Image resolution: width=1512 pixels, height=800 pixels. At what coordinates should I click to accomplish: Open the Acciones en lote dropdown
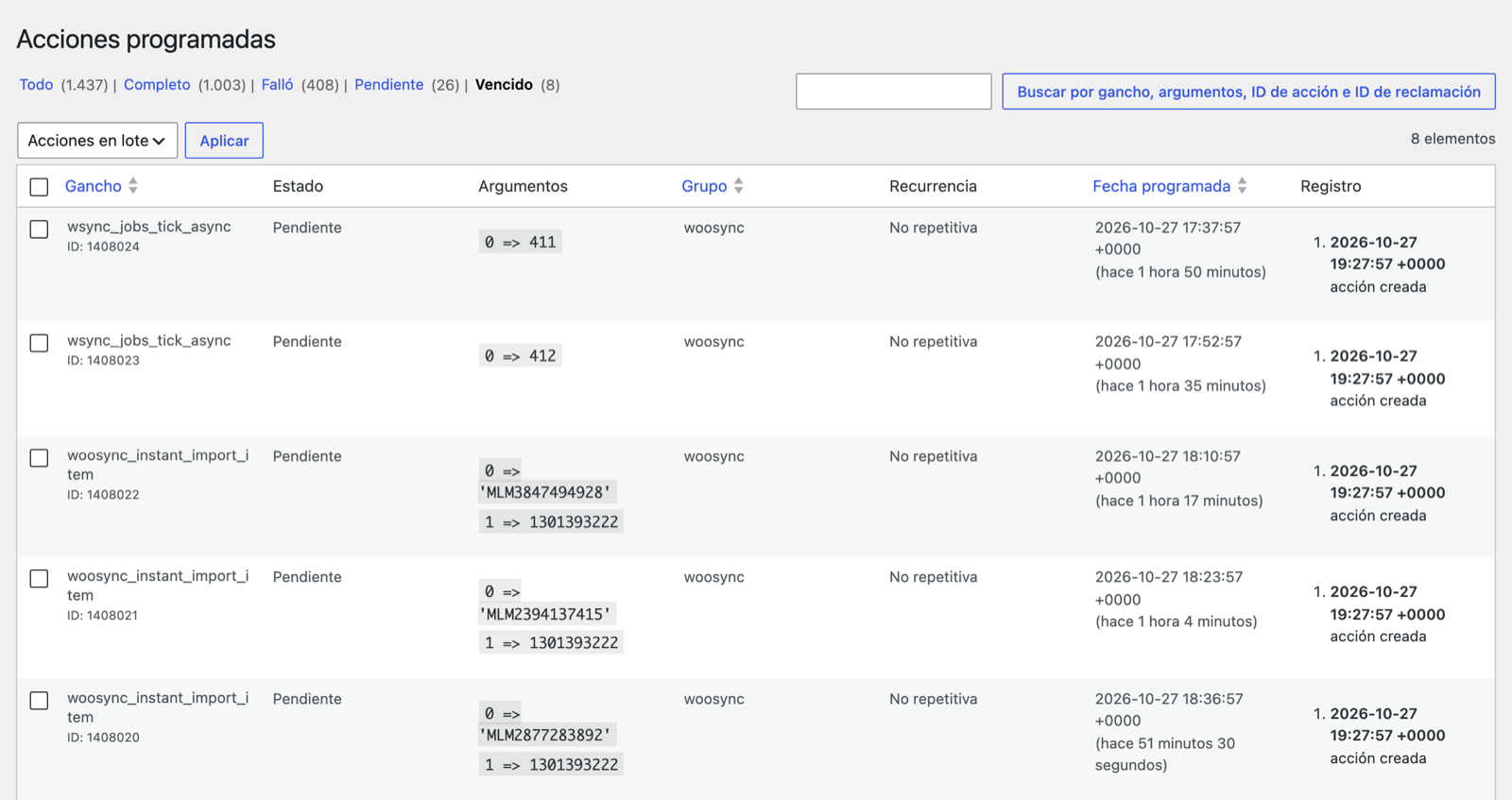97,141
